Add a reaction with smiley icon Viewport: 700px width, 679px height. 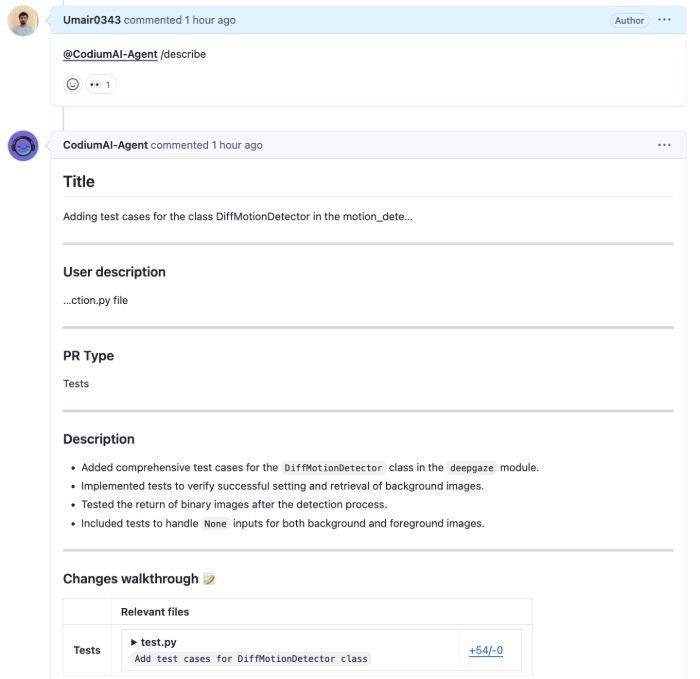(x=73, y=84)
